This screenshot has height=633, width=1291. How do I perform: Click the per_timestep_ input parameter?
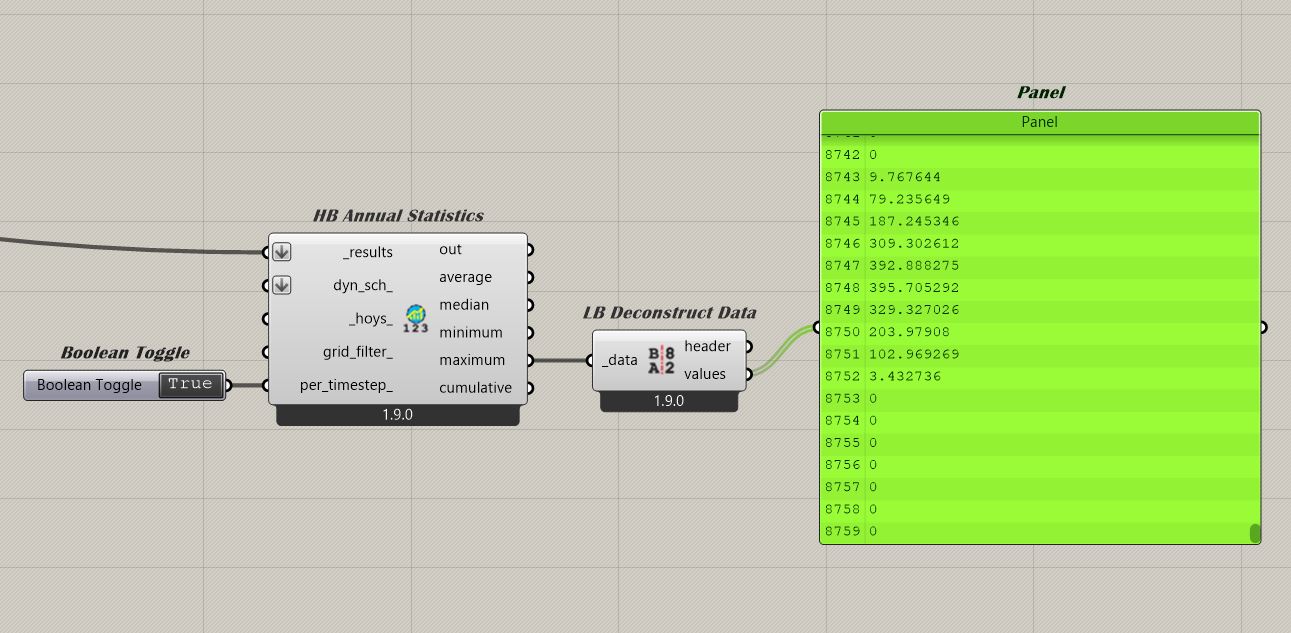[x=346, y=385]
